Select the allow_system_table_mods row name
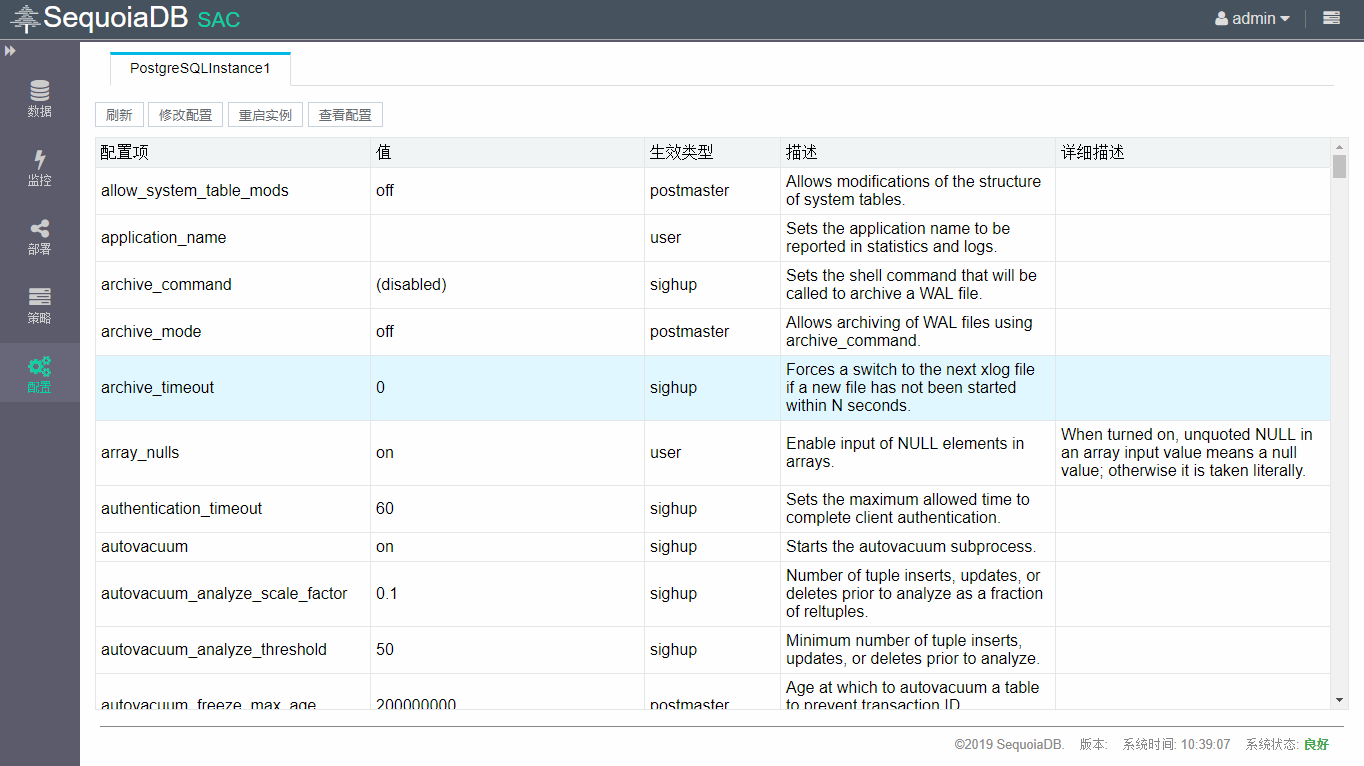This screenshot has height=766, width=1364. point(195,190)
